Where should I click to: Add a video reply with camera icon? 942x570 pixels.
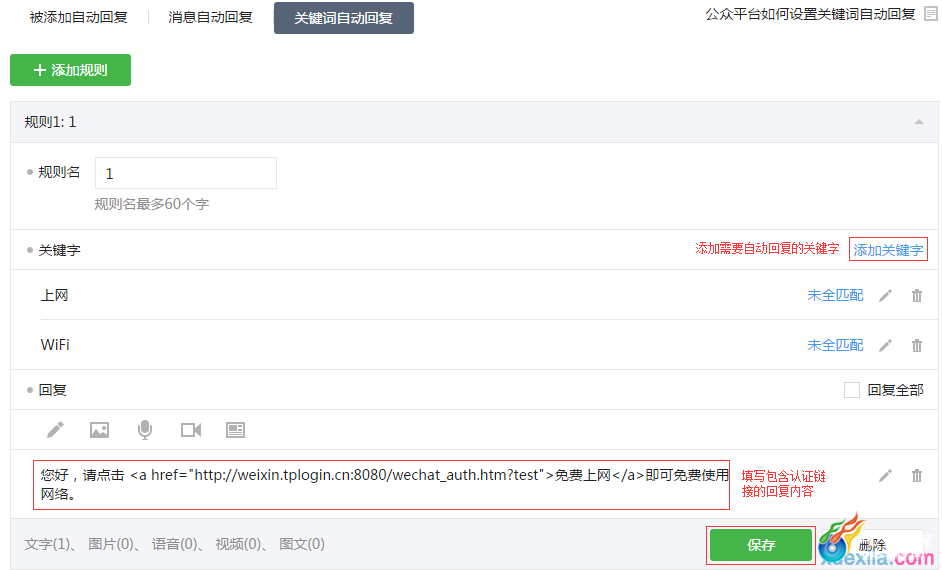click(191, 429)
